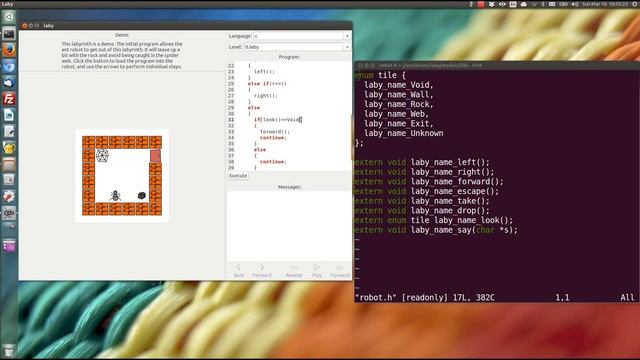Click the right(); line in program editor
The image size is (640, 360).
[266, 96]
